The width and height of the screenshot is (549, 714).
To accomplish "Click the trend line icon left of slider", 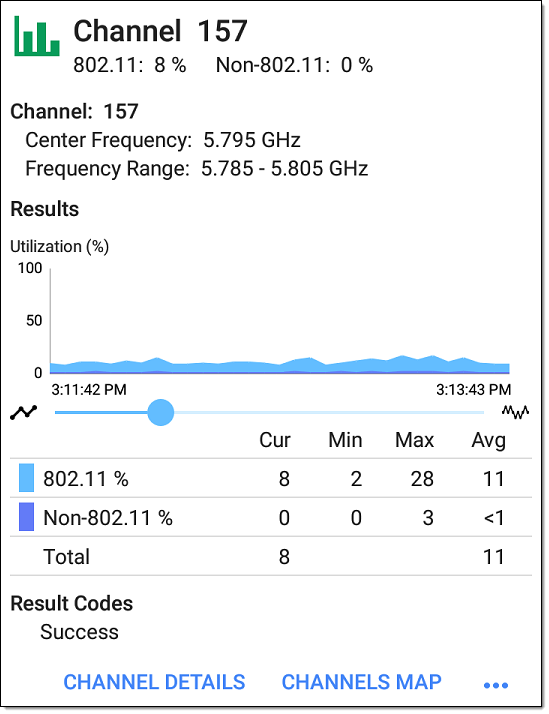I will 24,412.
